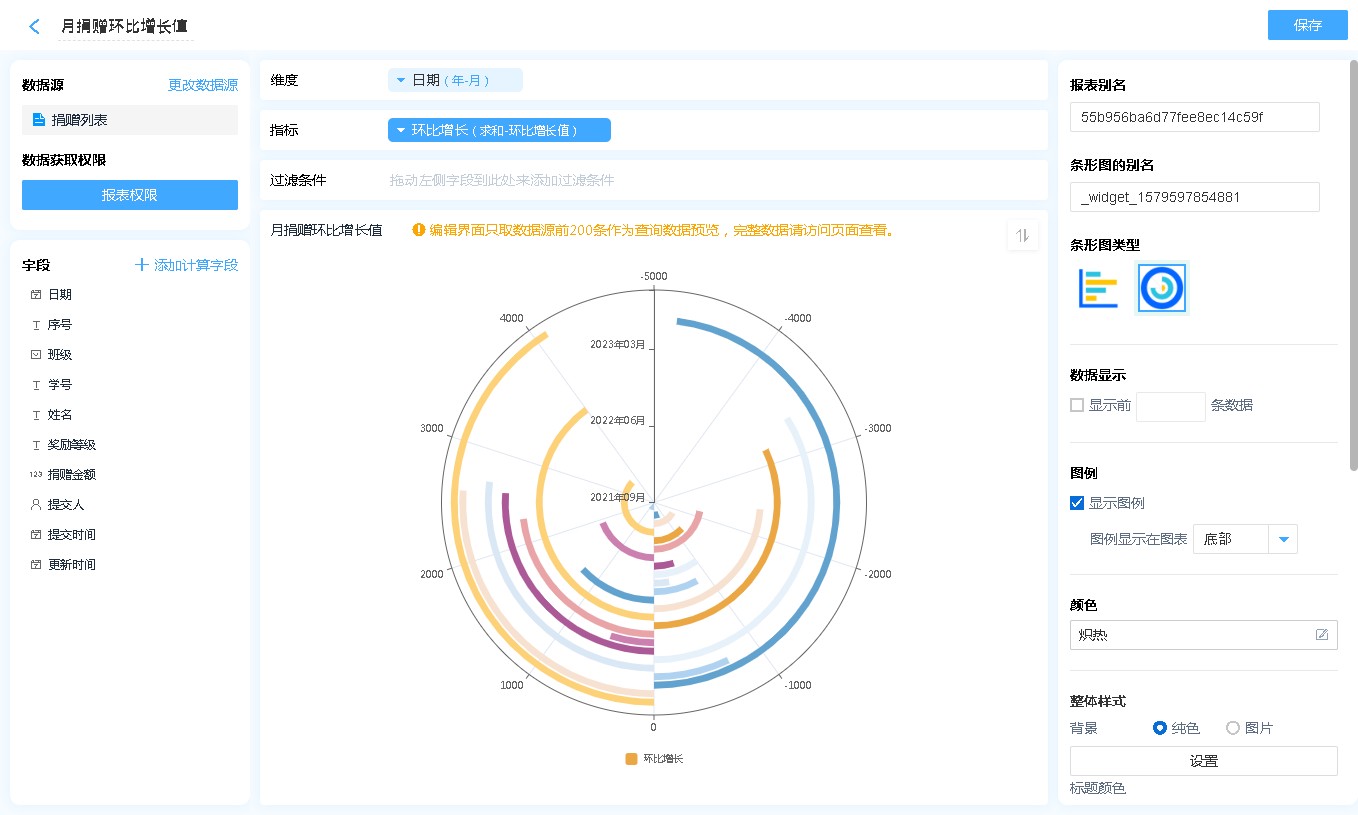Expand the 日期 (年-月) dimension dropdown
Image resolution: width=1358 pixels, height=815 pixels.
click(x=401, y=80)
